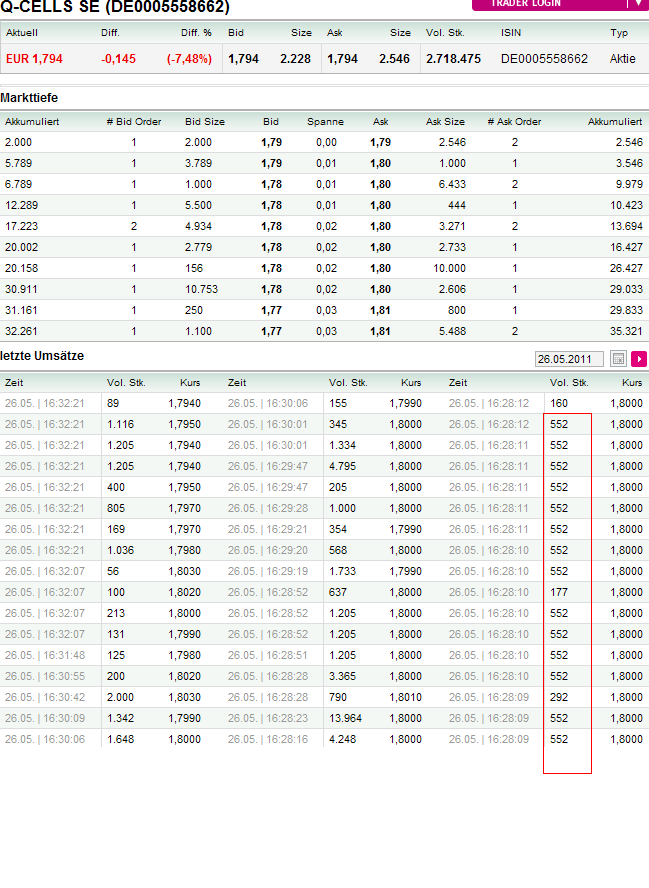This screenshot has width=649, height=888.
Task: Click the pink arrow go button
Action: 639,359
